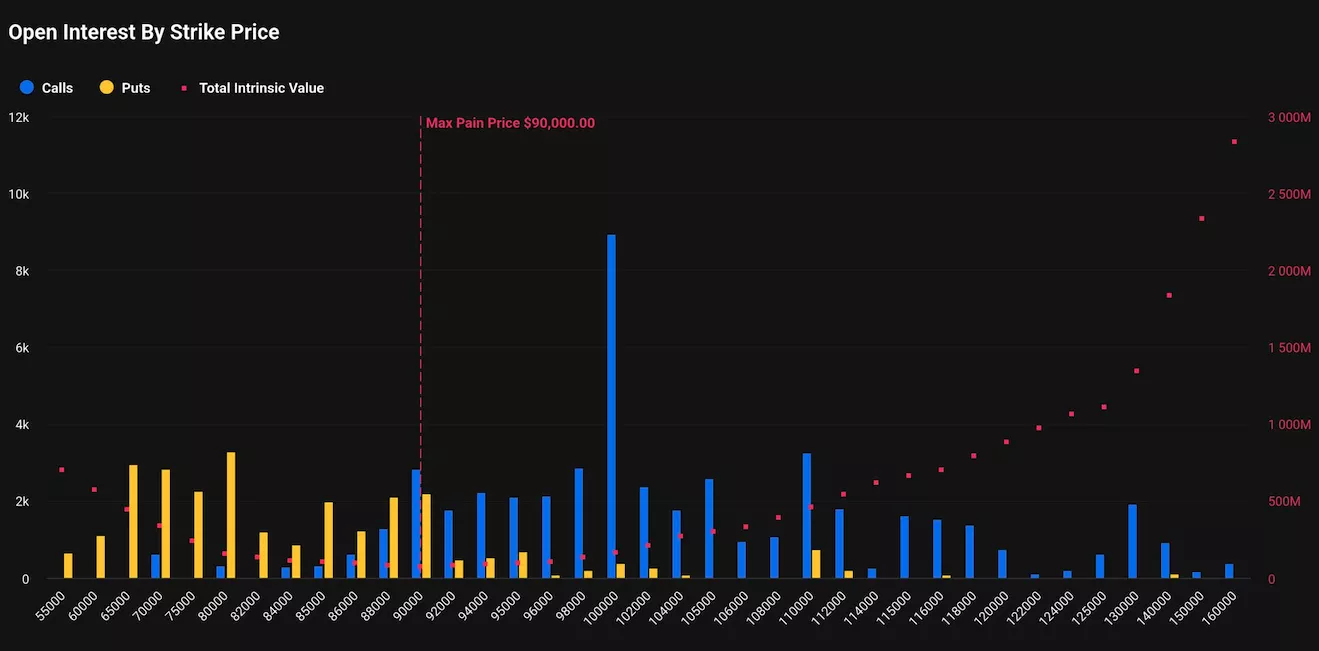
Task: Click the yellow put bar at 65000 strike
Action: point(133,521)
